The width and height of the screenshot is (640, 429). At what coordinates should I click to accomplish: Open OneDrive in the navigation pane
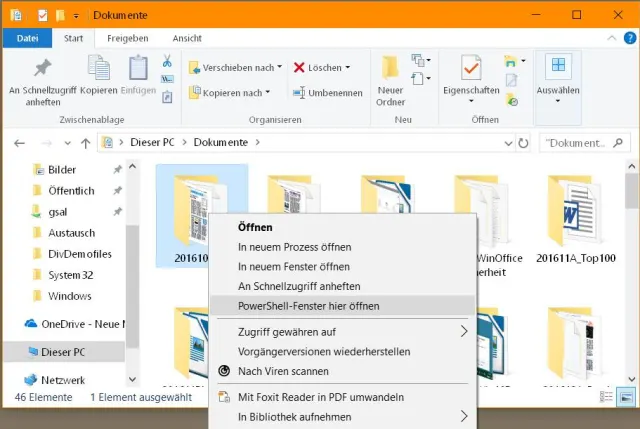pyautogui.click(x=73, y=324)
